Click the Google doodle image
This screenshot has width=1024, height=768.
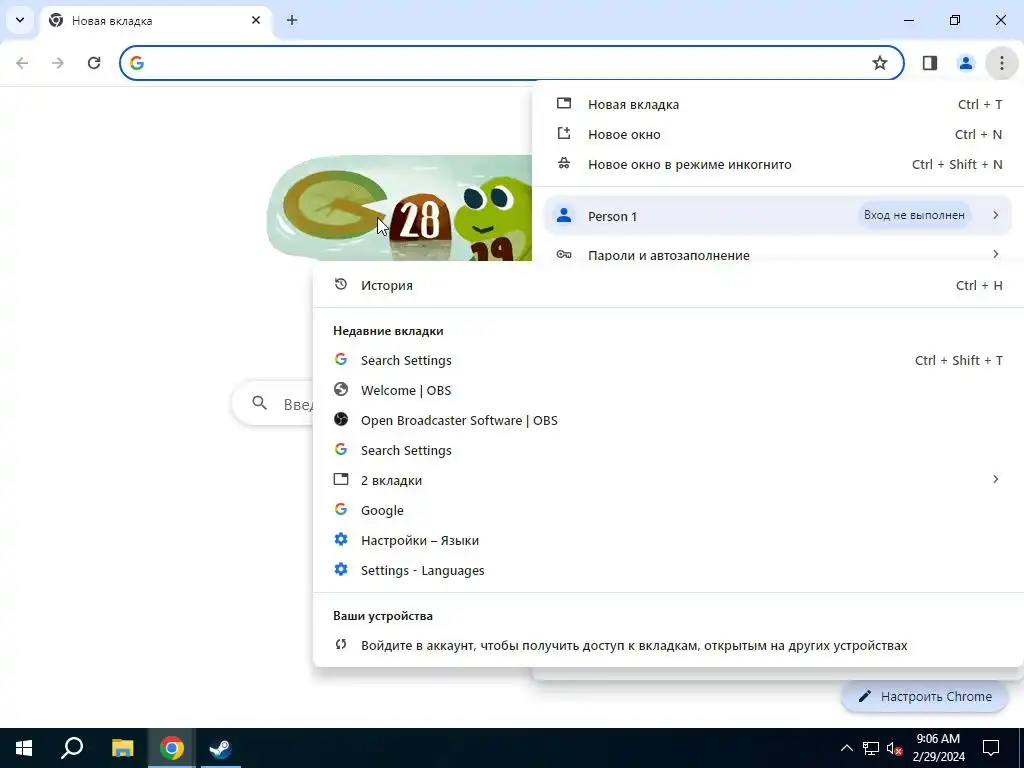(400, 208)
